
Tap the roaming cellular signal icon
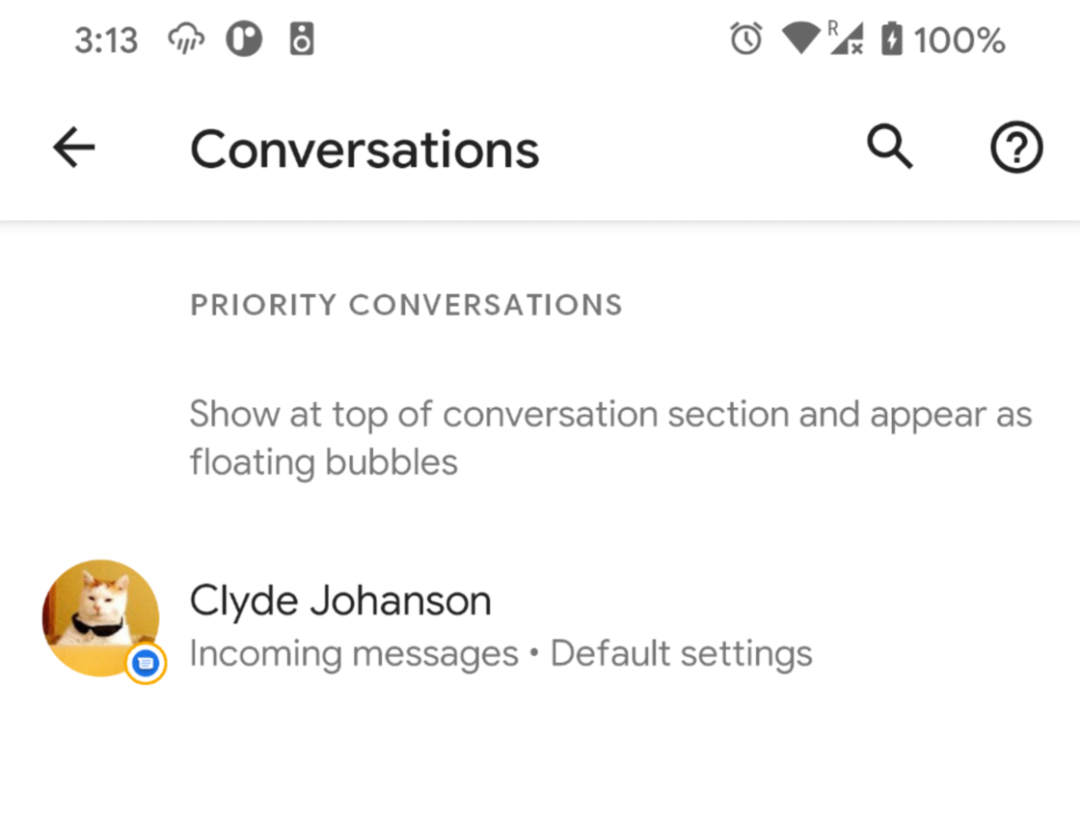845,40
